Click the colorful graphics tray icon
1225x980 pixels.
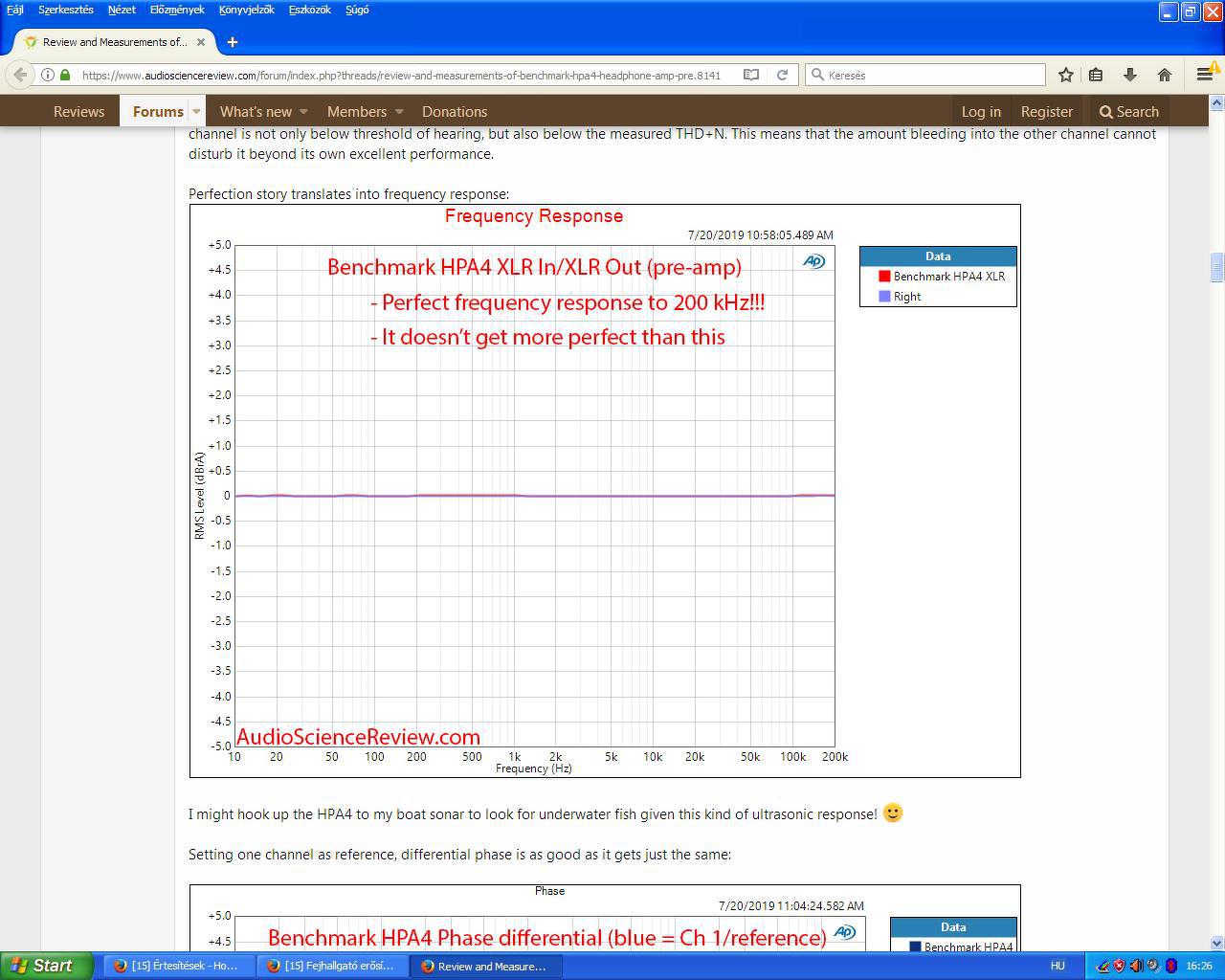pos(1102,966)
